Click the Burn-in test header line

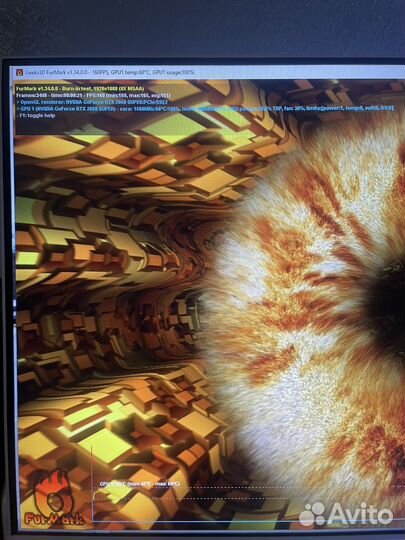[x=80, y=89]
